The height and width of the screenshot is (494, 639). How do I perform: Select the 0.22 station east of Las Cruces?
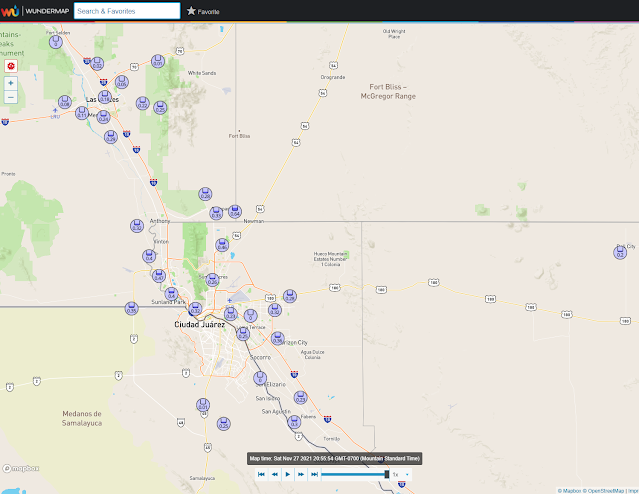tap(143, 103)
